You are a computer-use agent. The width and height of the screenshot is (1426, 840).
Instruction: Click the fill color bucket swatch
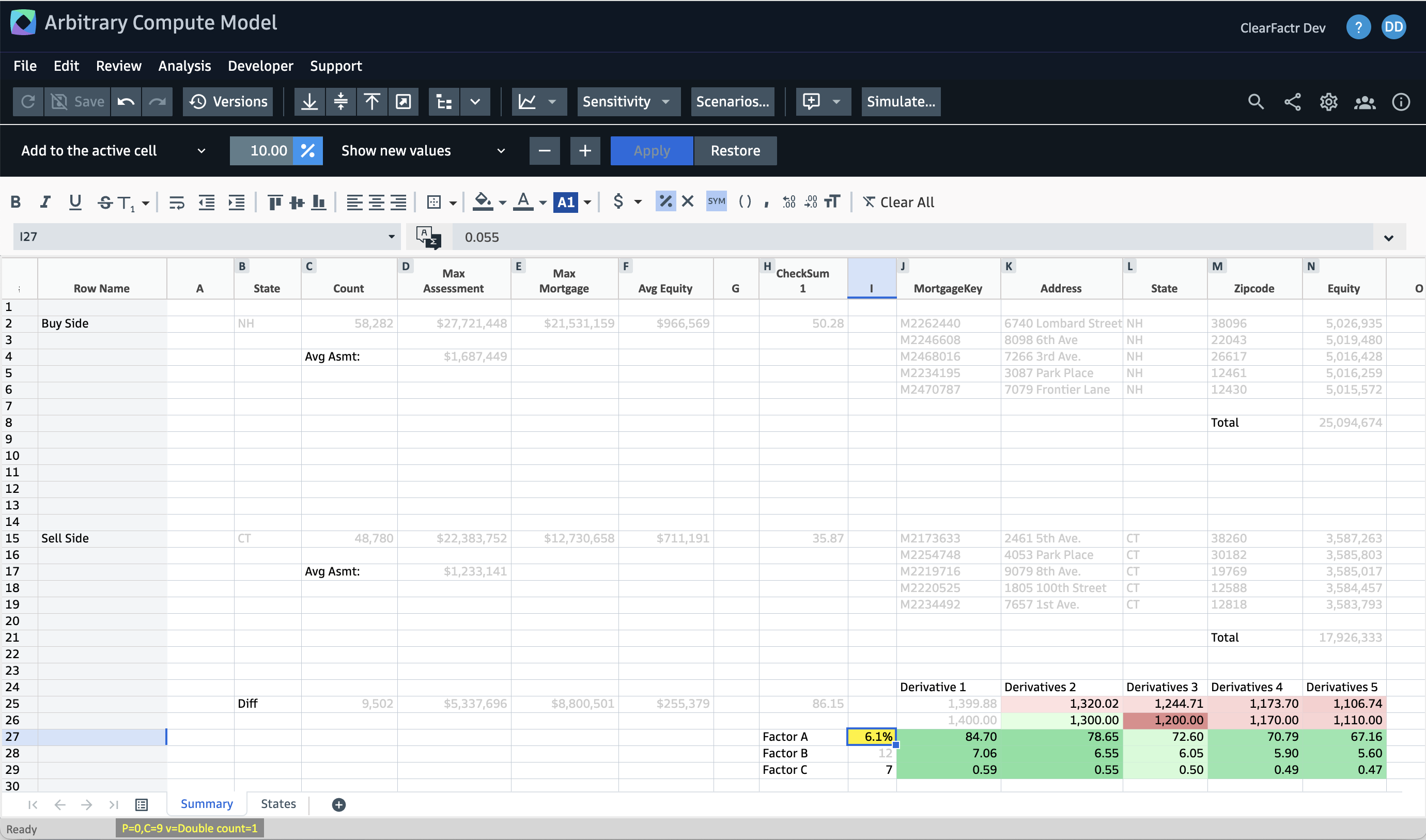483,201
